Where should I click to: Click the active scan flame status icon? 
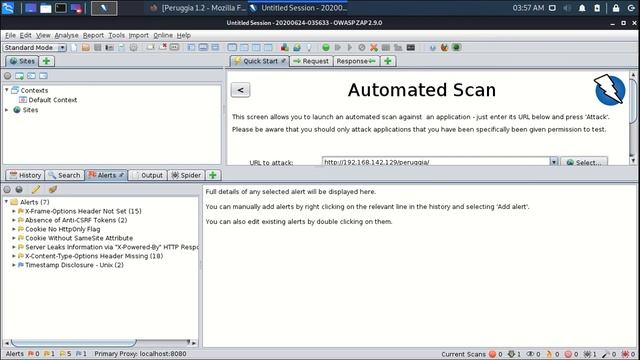click(549, 354)
